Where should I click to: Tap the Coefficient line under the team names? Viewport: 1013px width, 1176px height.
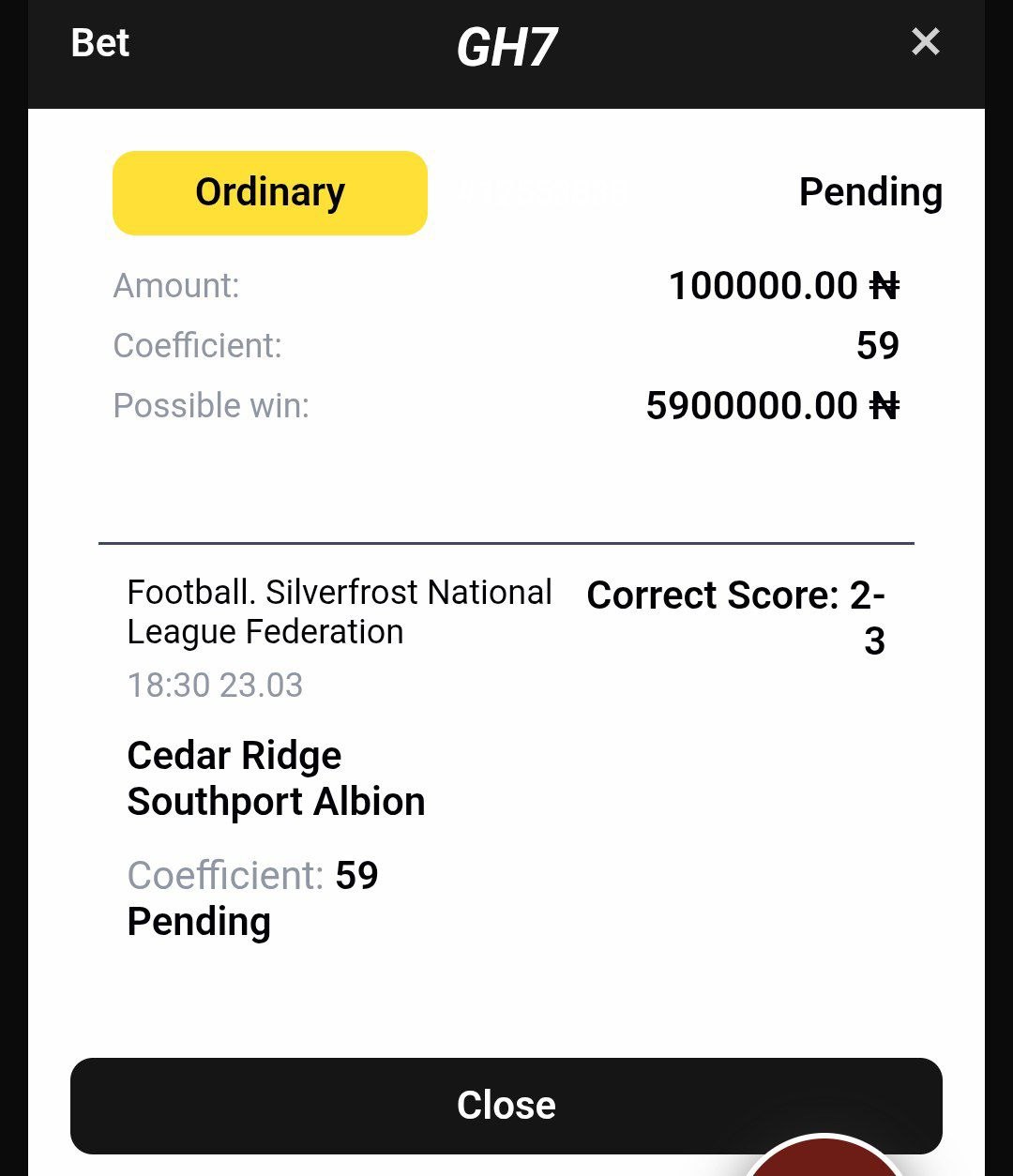pos(252,876)
